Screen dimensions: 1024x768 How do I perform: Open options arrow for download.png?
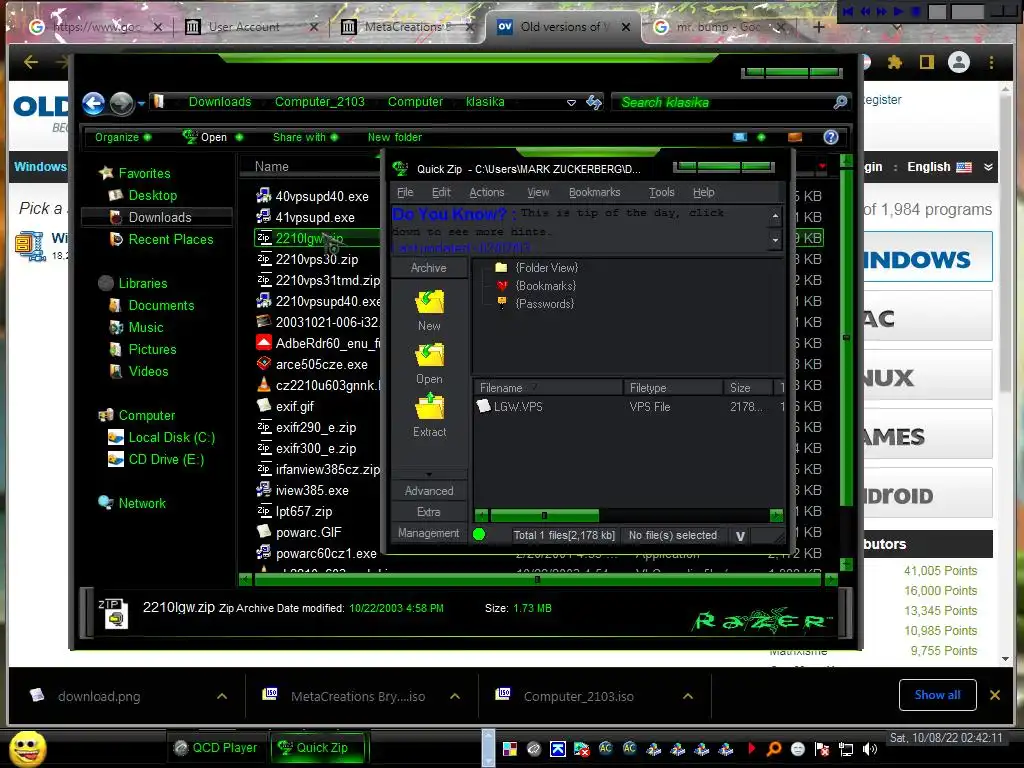[222, 696]
